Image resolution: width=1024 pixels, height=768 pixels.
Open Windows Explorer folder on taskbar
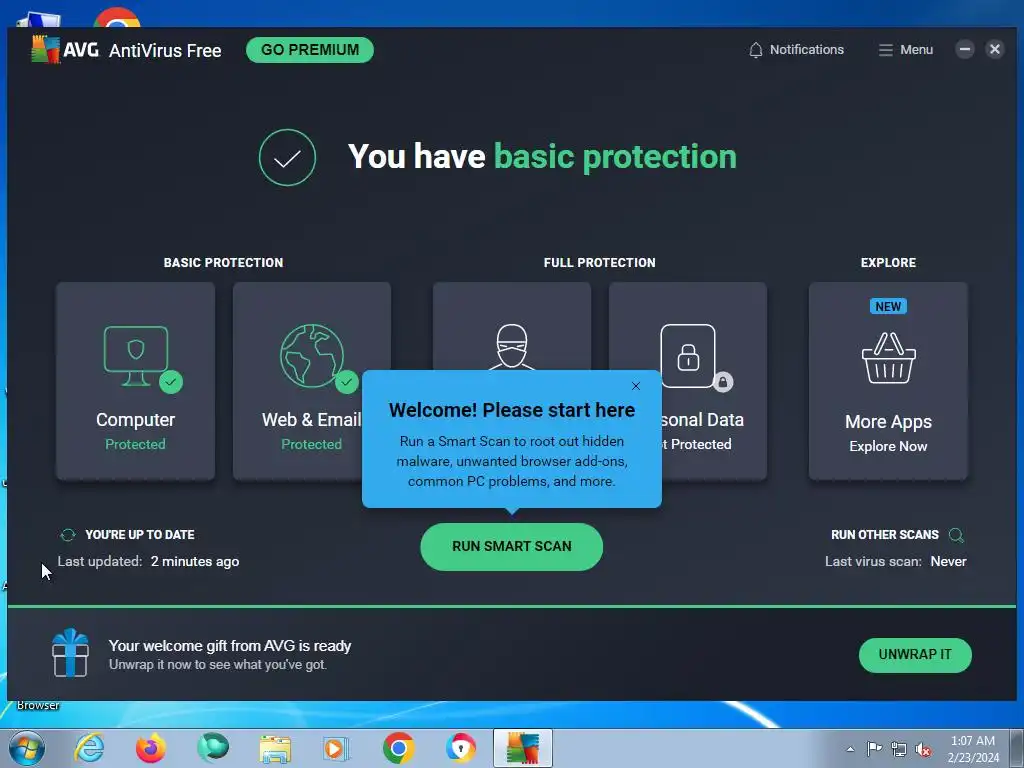[x=275, y=748]
